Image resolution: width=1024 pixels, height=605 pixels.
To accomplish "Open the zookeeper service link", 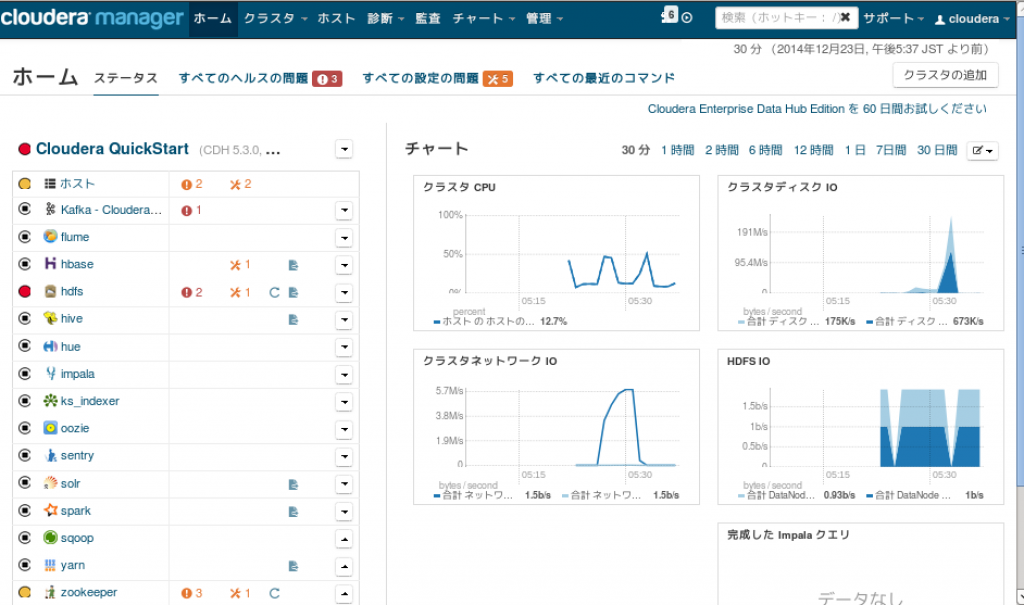I will coord(89,593).
